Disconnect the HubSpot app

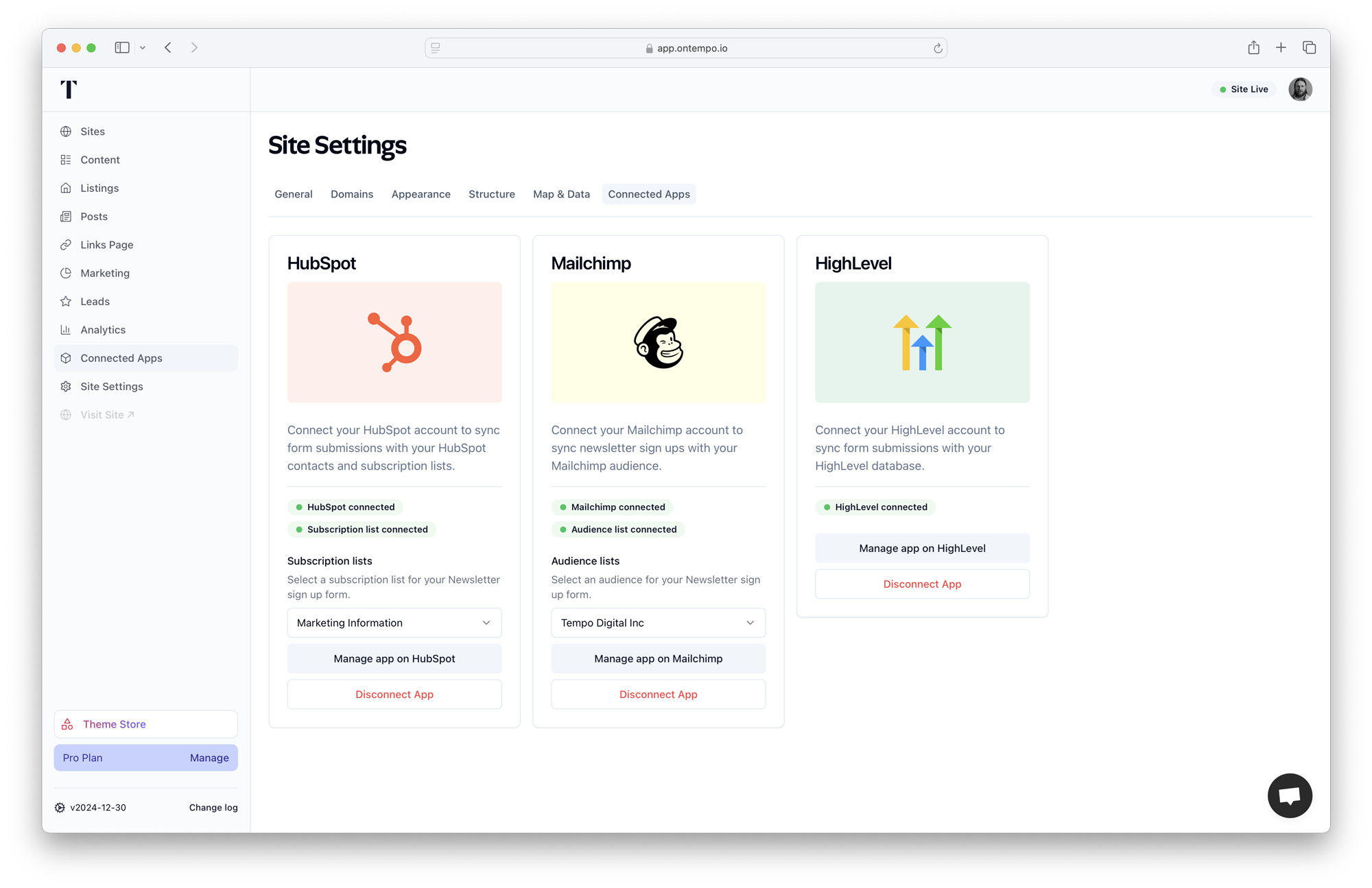pos(394,695)
